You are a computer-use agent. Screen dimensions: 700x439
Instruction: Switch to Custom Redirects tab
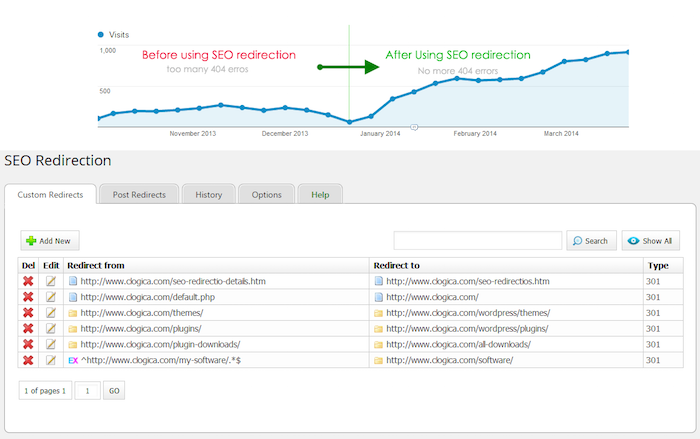50,194
